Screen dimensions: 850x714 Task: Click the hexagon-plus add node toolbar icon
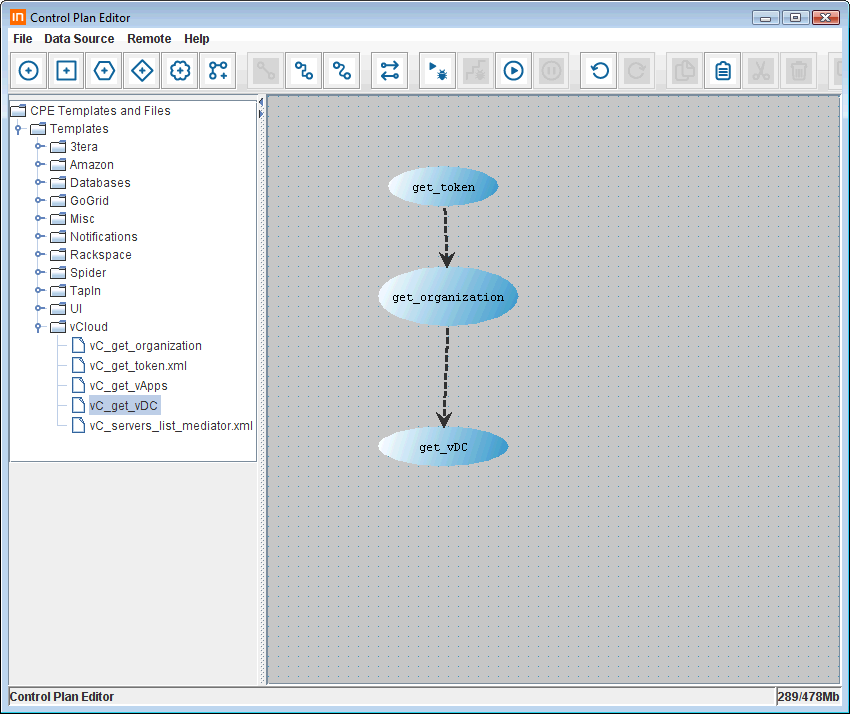pos(104,71)
